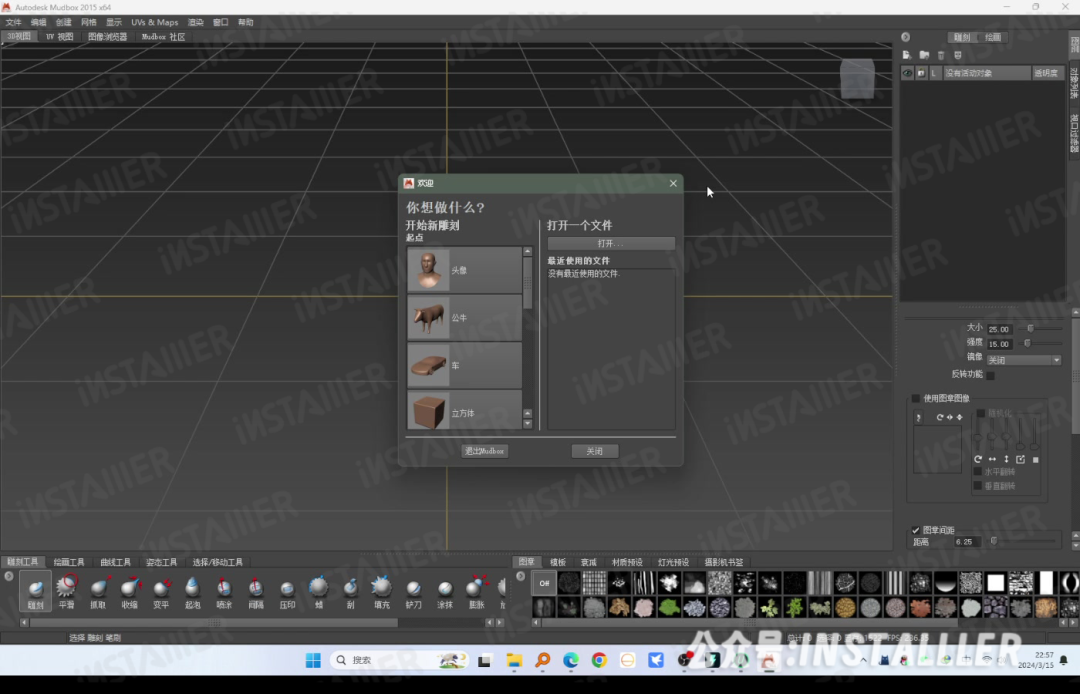Close the 欢迎 dialog with X
Image resolution: width=1080 pixels, height=694 pixels.
[x=673, y=183]
